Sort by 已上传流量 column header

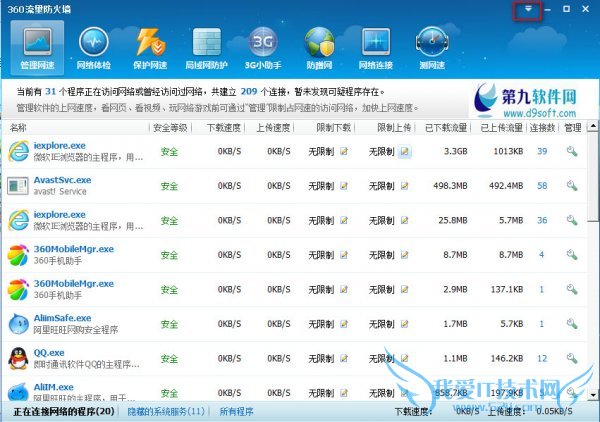[502, 128]
